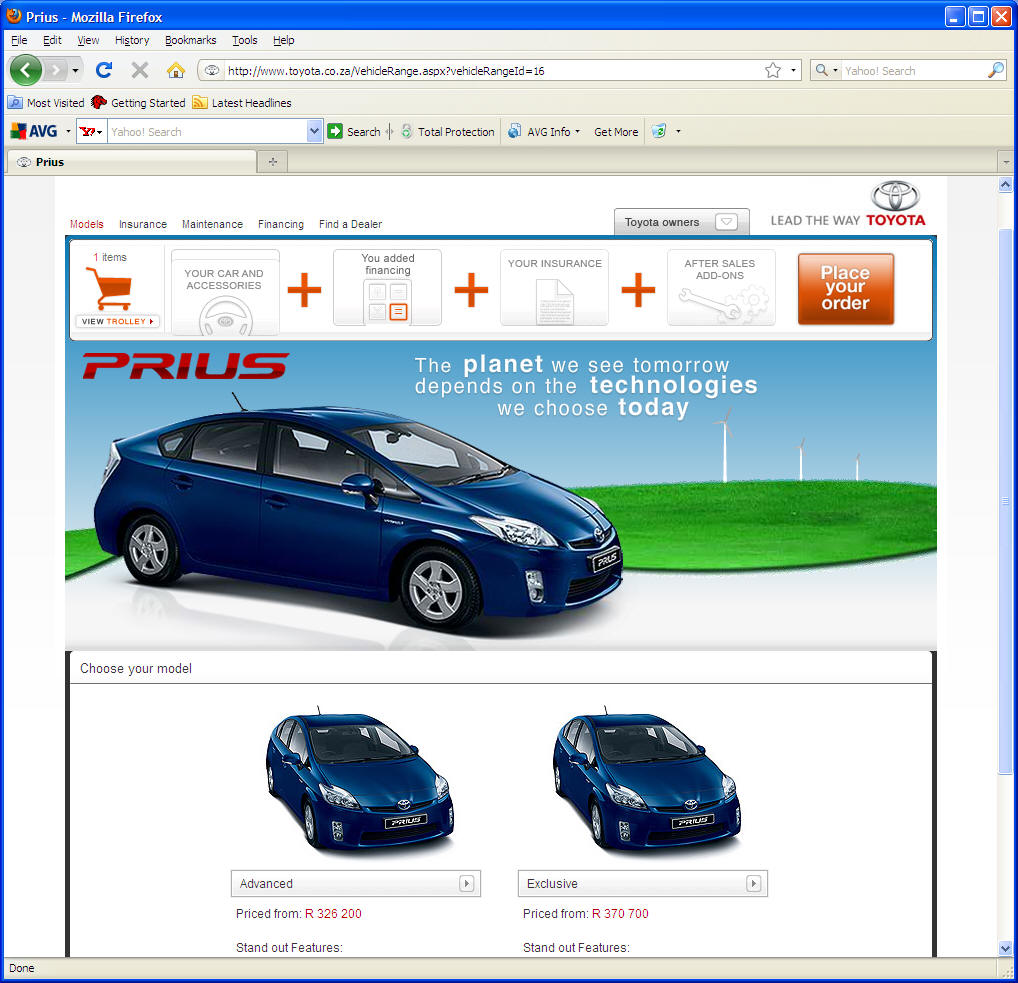Click the AVG logo in toolbar
1018x983 pixels.
click(x=34, y=131)
